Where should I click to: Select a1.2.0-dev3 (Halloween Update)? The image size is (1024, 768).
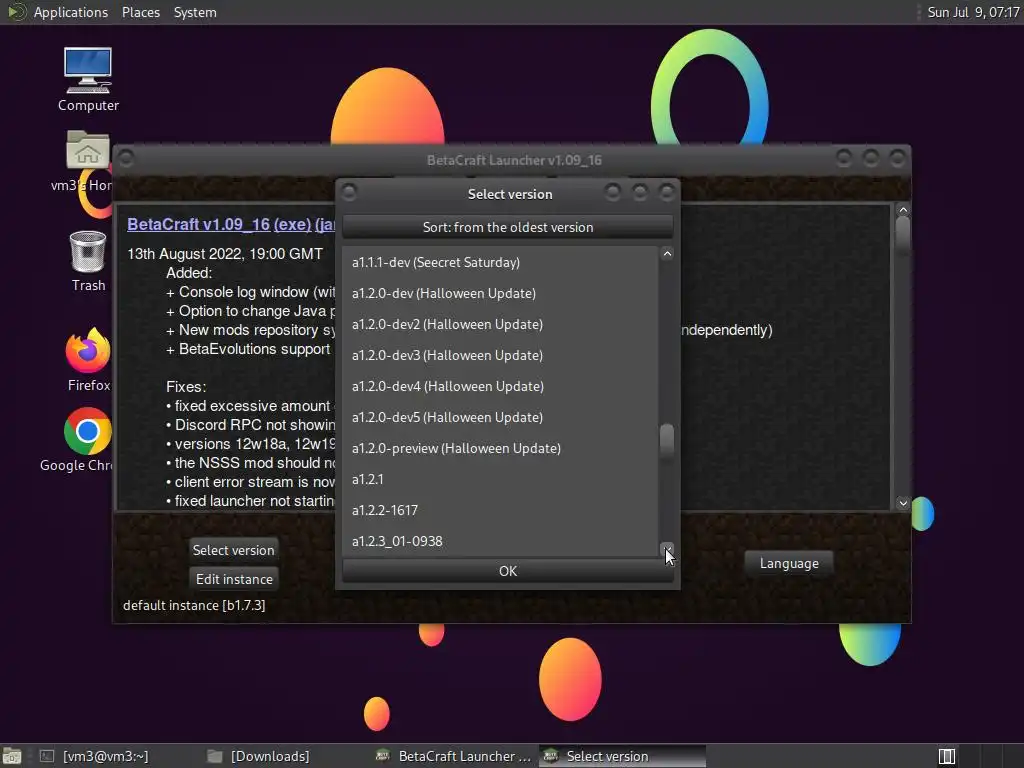pyautogui.click(x=500, y=355)
